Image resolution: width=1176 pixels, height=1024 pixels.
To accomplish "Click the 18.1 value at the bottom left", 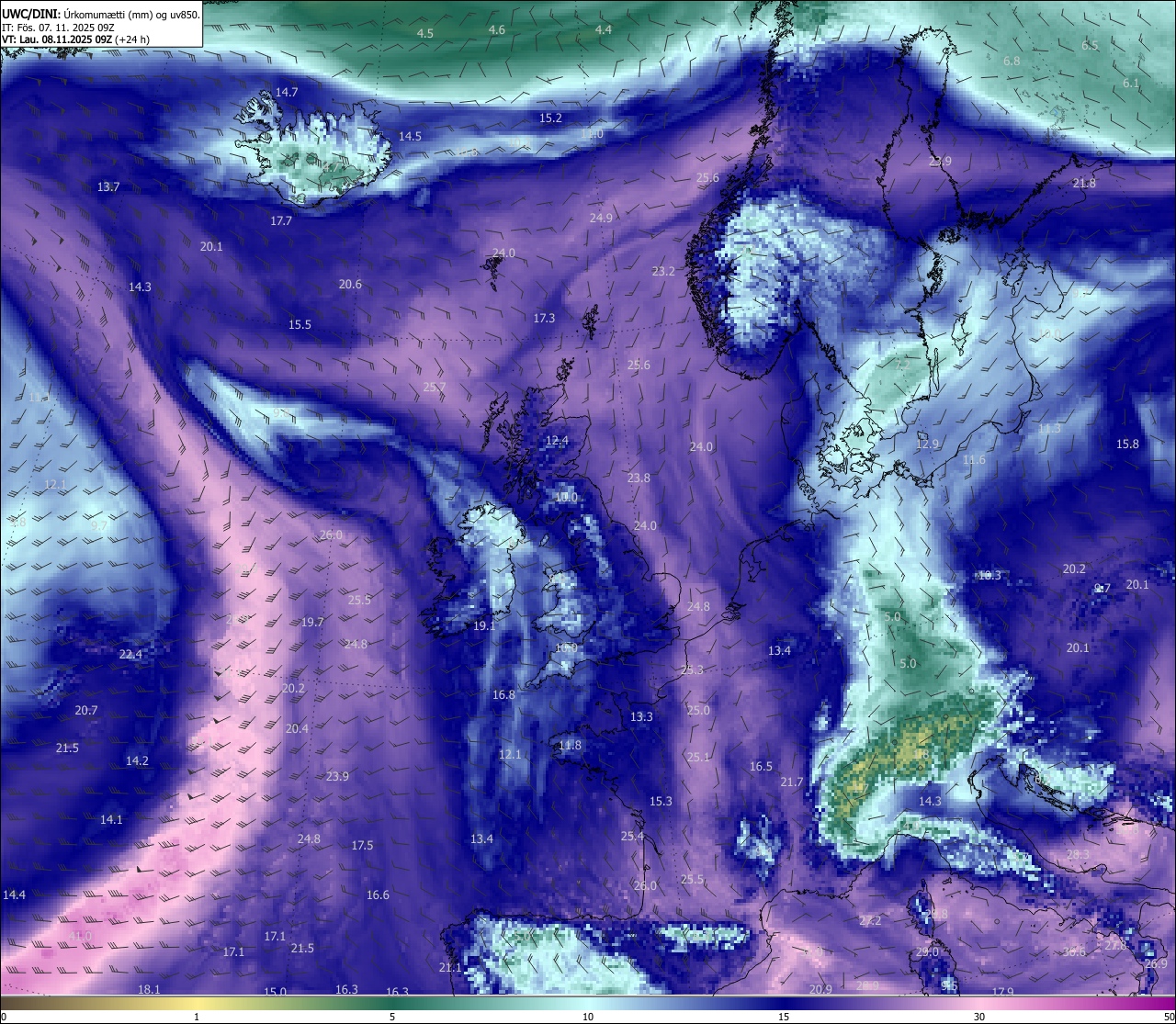I will 149,990.
